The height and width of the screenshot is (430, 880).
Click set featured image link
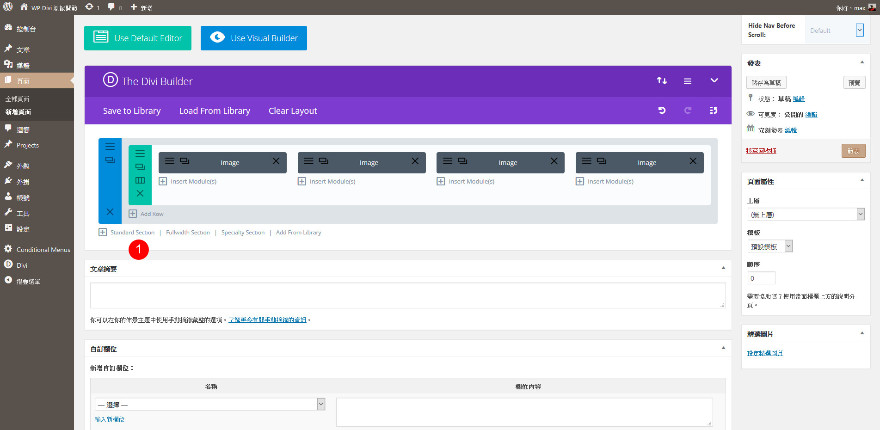766,353
